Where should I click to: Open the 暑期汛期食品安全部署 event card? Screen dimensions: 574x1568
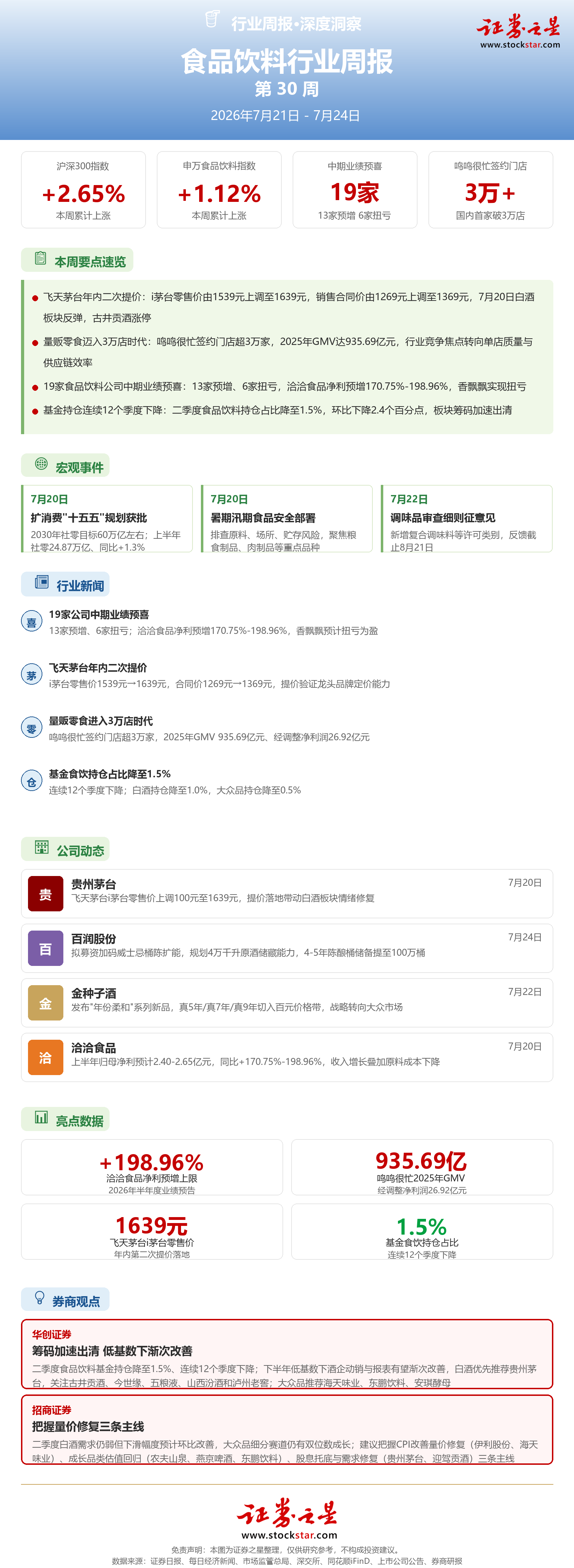pyautogui.click(x=287, y=518)
